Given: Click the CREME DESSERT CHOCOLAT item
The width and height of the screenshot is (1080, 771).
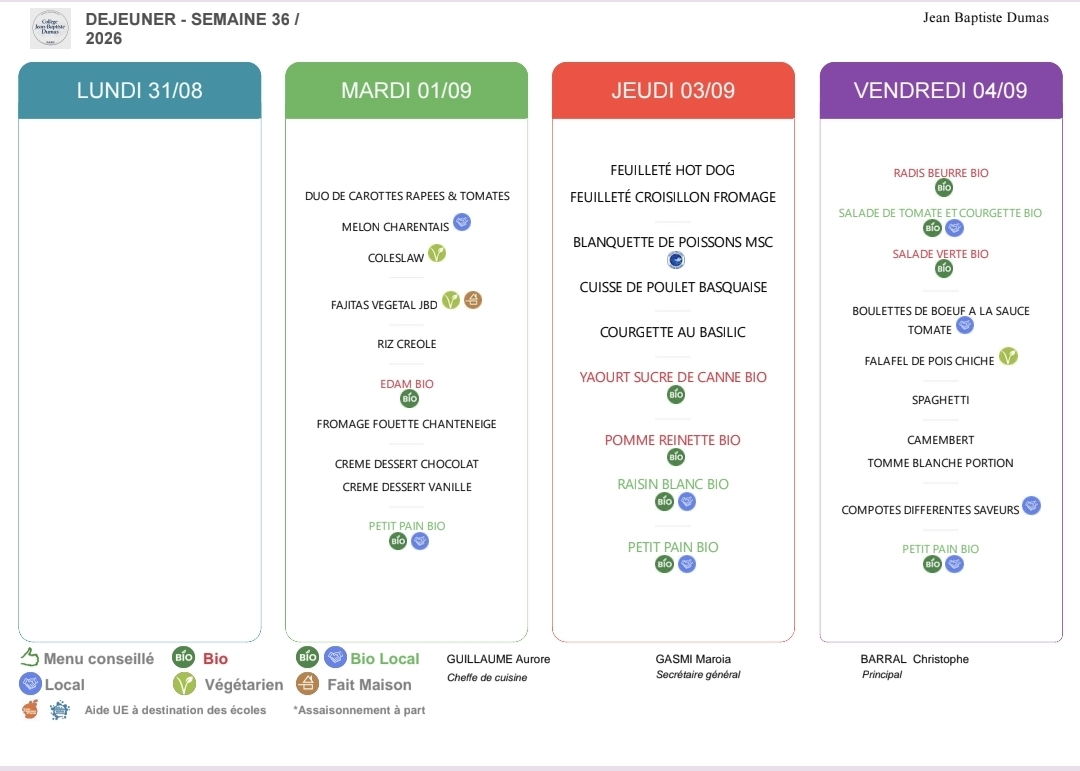Looking at the screenshot, I should [x=406, y=464].
